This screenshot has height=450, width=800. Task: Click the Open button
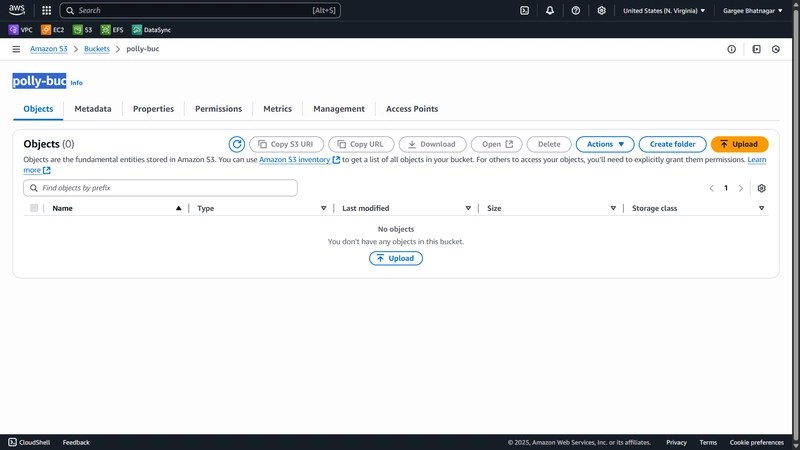(x=496, y=144)
